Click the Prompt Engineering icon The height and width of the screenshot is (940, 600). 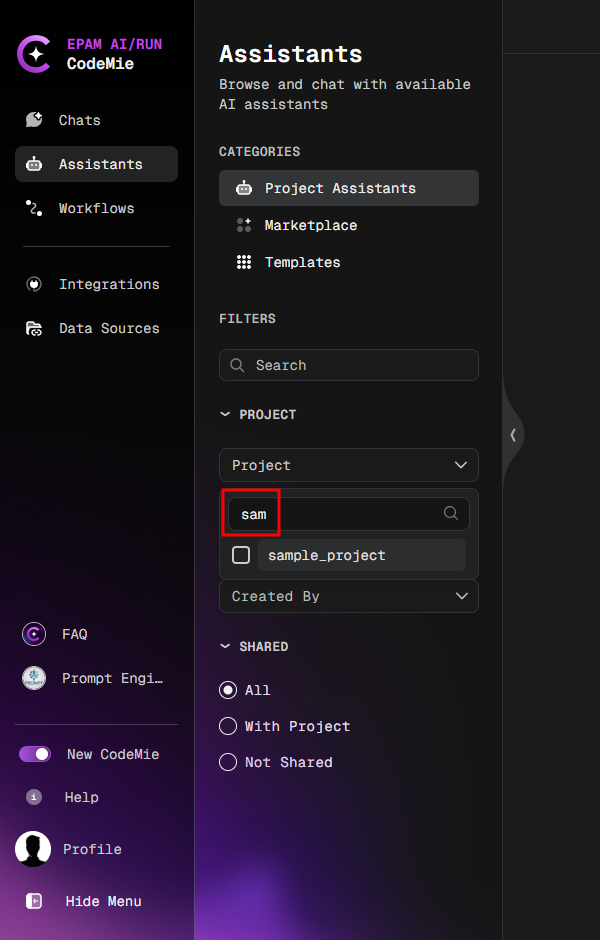pos(32,678)
